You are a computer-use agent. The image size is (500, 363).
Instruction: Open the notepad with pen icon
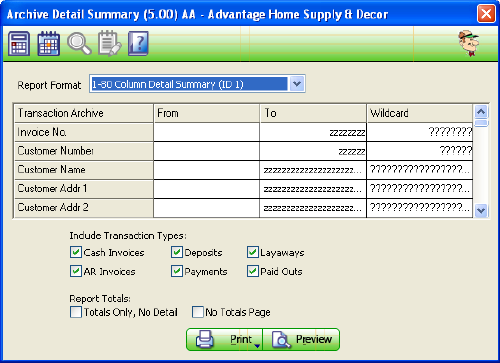click(110, 44)
